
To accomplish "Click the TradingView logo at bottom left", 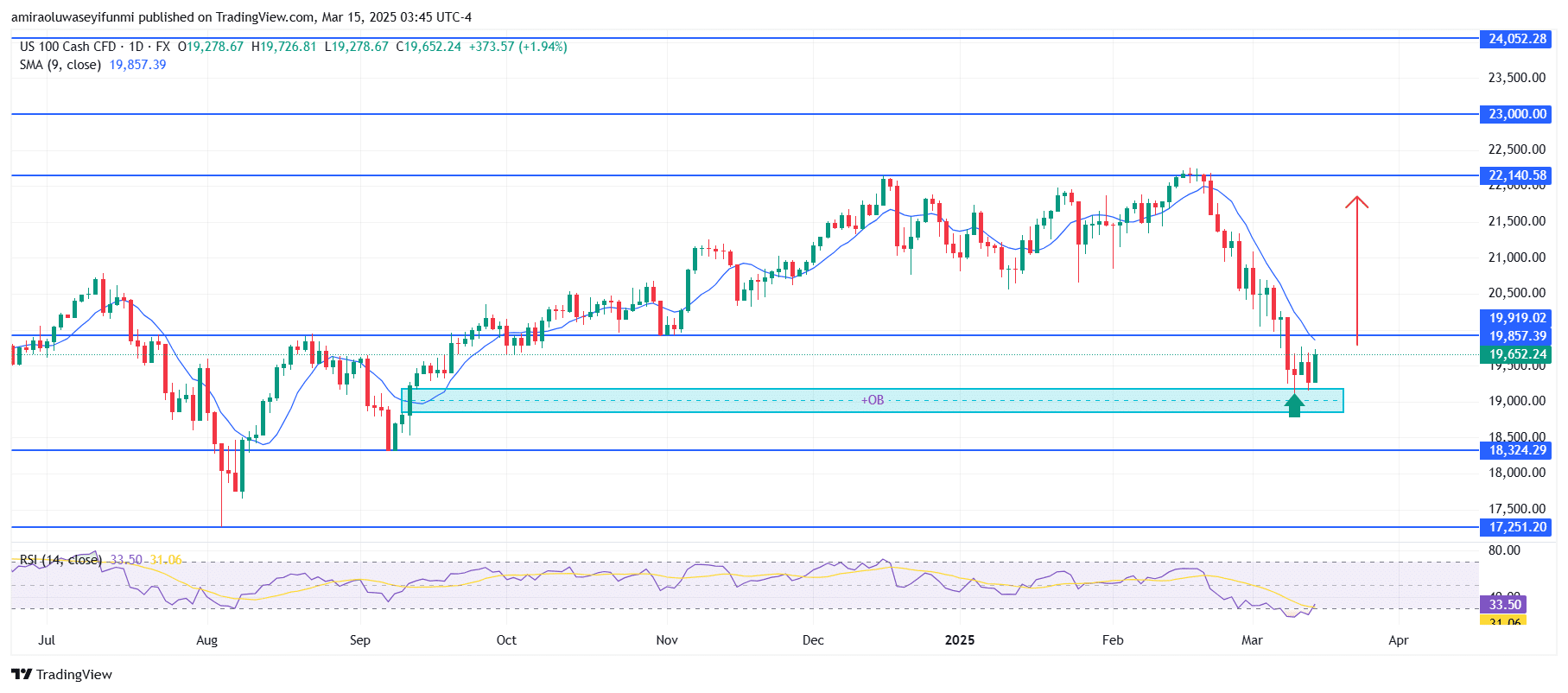I will pyautogui.click(x=61, y=675).
